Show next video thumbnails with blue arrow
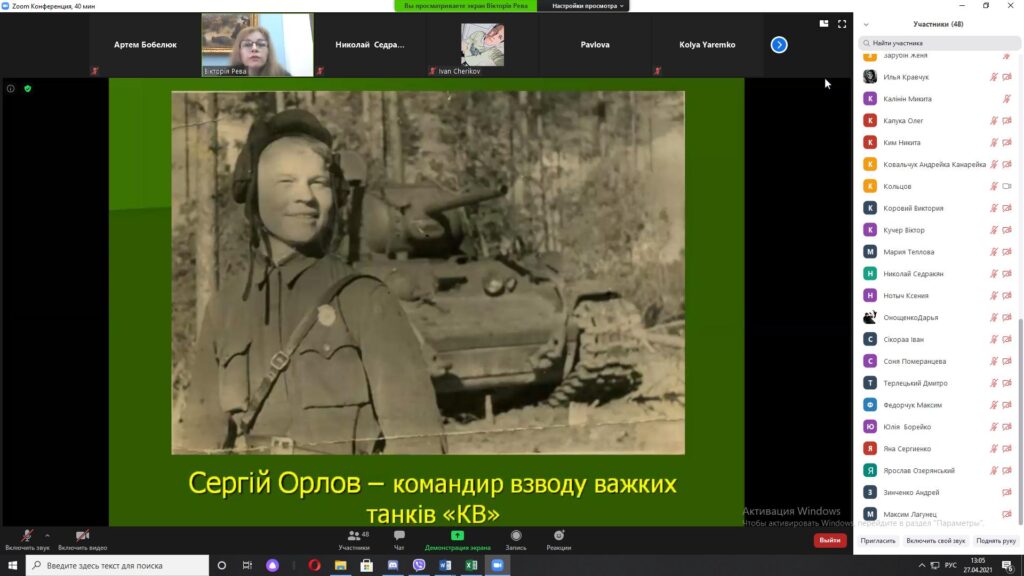1024x576 pixels. (x=778, y=44)
